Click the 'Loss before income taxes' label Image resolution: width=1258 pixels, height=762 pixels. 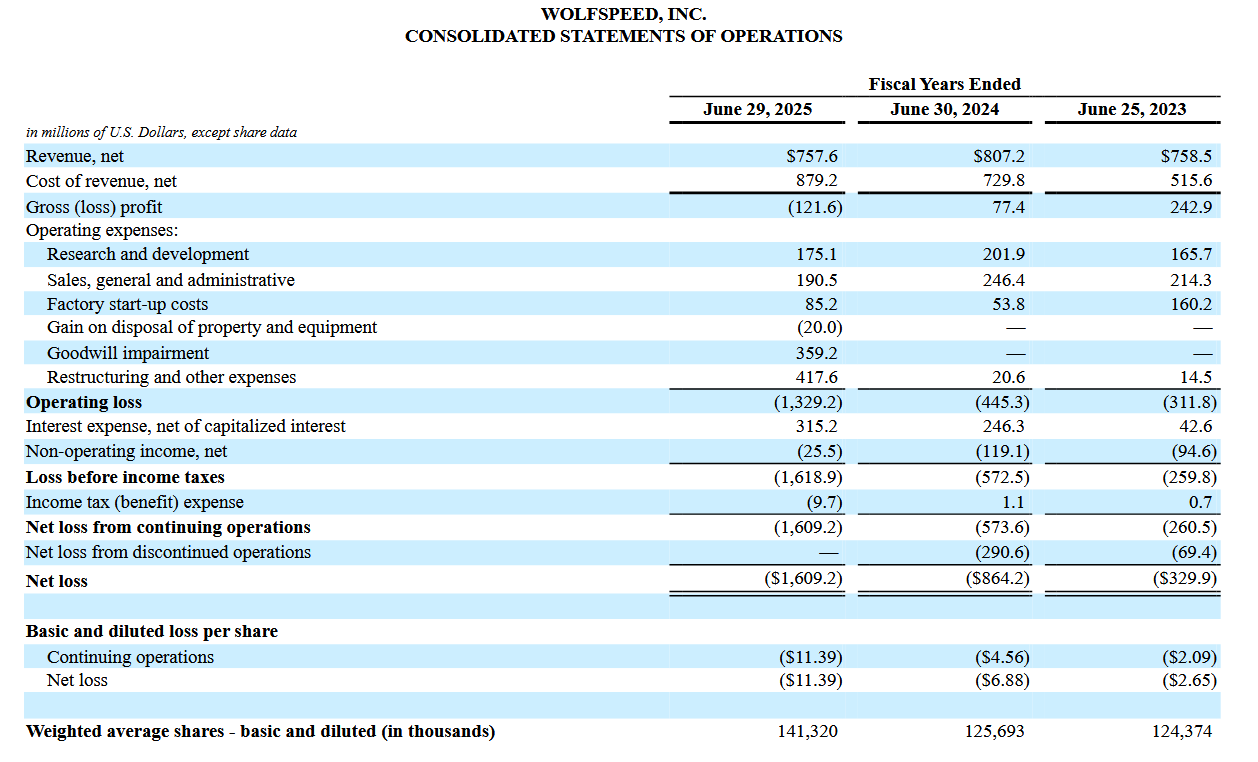[125, 477]
